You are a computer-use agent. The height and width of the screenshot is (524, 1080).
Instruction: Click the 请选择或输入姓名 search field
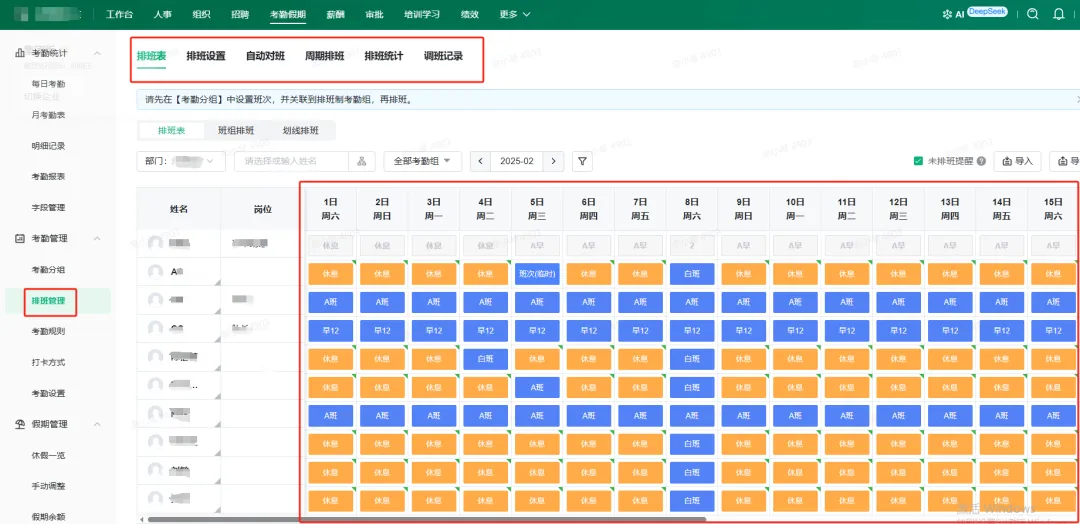click(291, 161)
